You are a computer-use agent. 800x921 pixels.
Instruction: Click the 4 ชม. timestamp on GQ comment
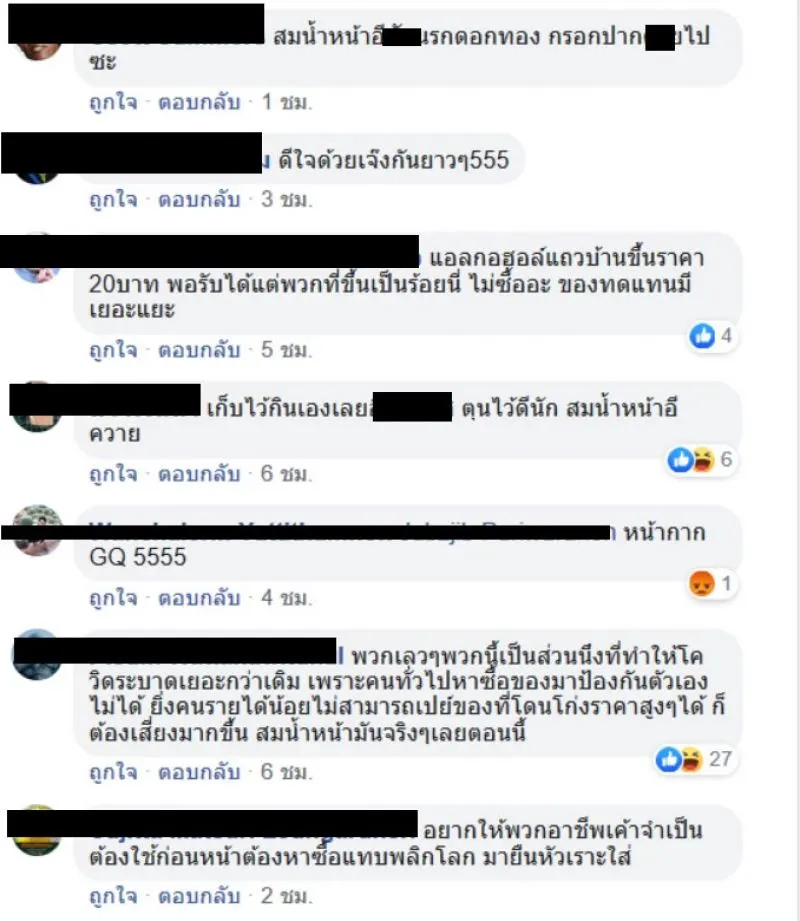click(287, 598)
